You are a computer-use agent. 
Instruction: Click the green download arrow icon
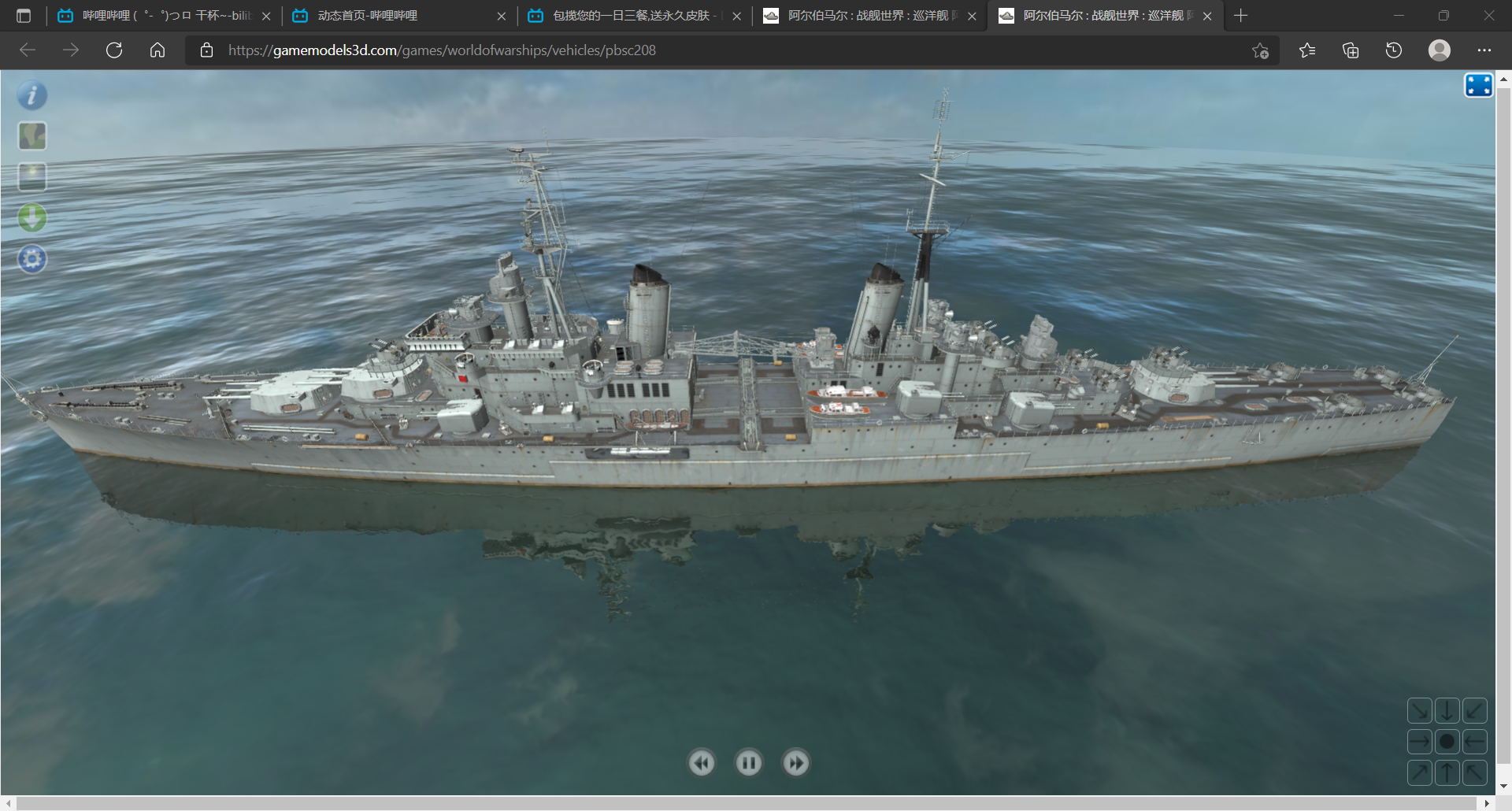click(x=32, y=218)
